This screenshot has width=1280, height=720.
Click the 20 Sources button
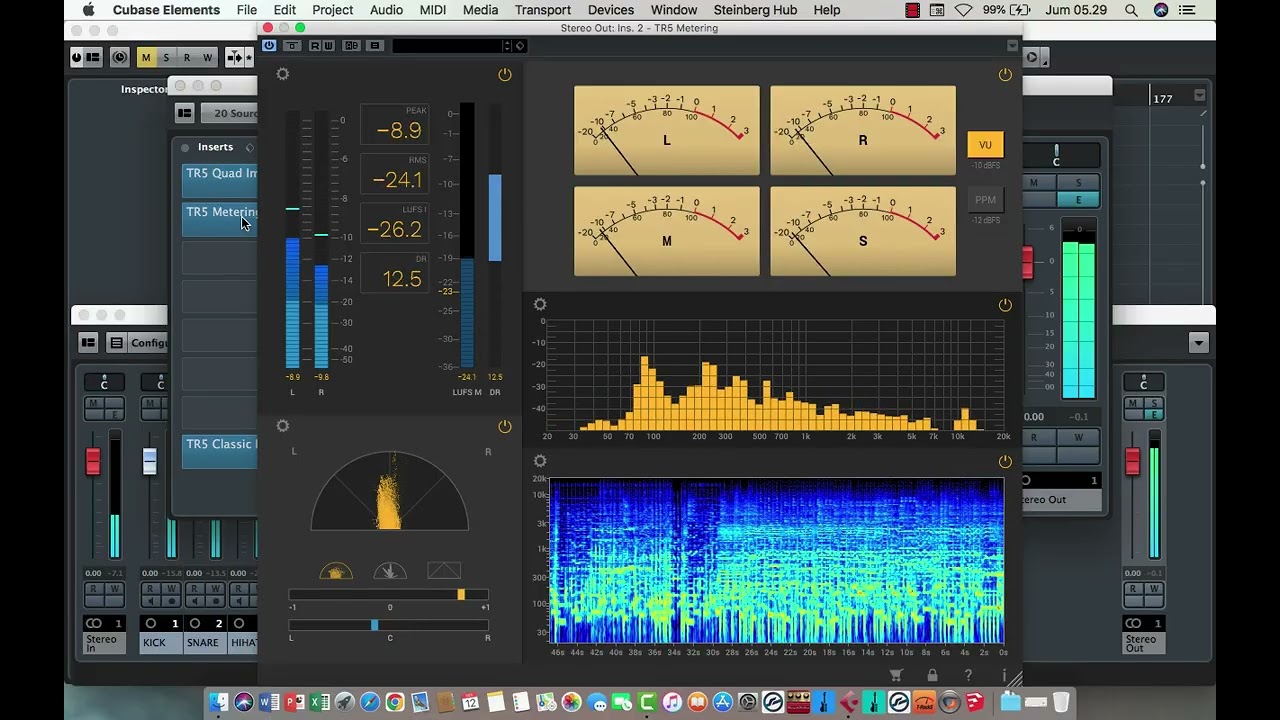point(231,113)
